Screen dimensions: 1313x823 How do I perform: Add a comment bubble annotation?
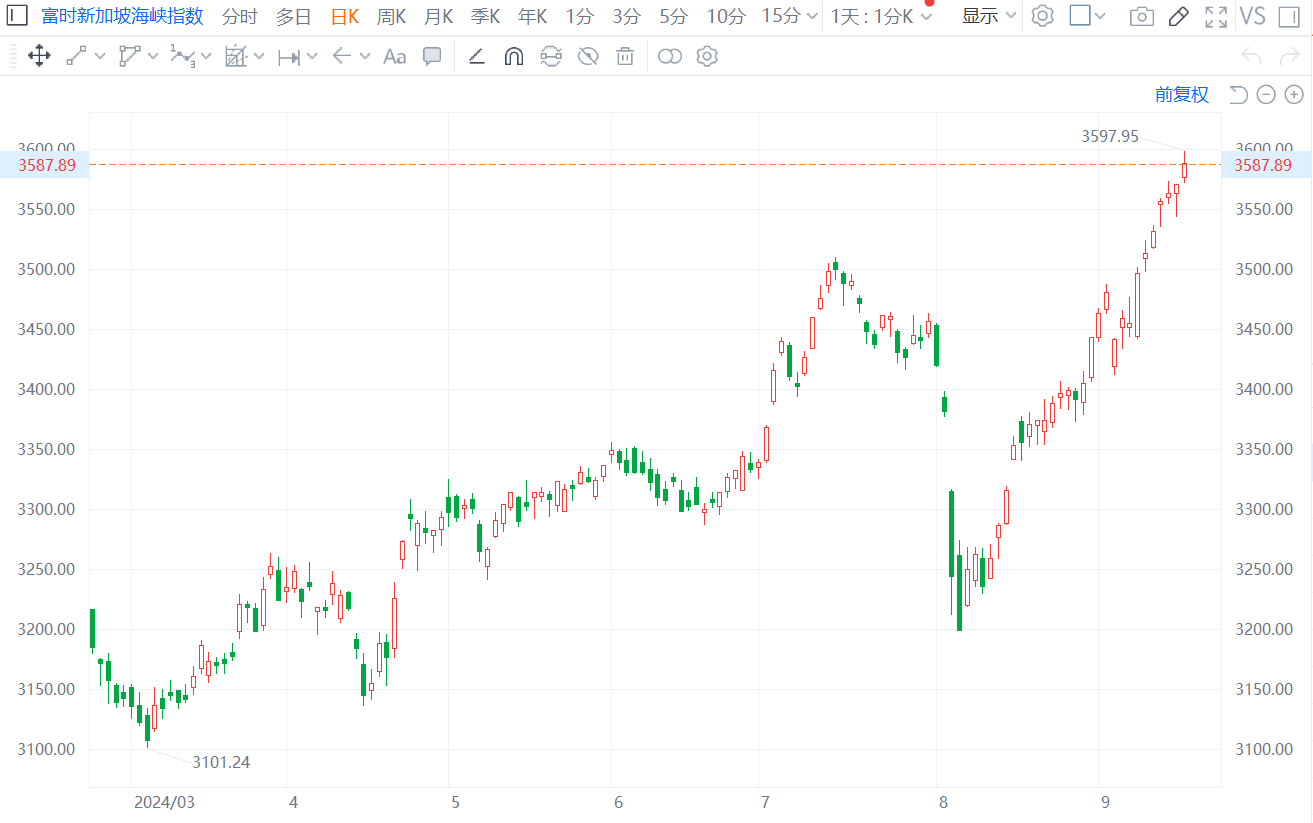(x=432, y=56)
